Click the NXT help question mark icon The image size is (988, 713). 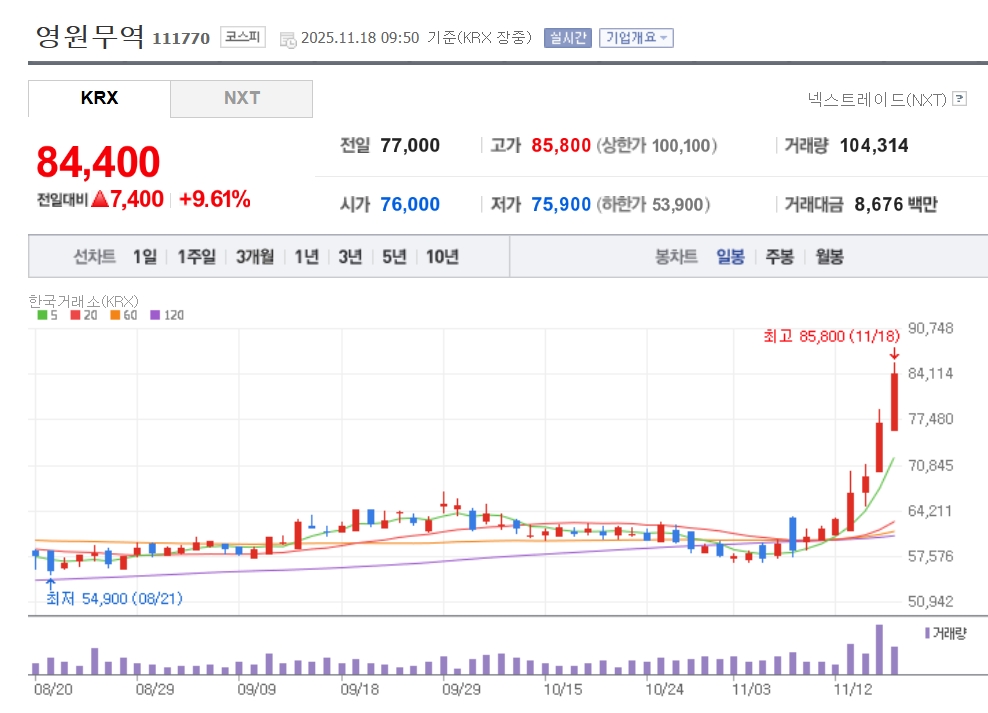tap(959, 99)
